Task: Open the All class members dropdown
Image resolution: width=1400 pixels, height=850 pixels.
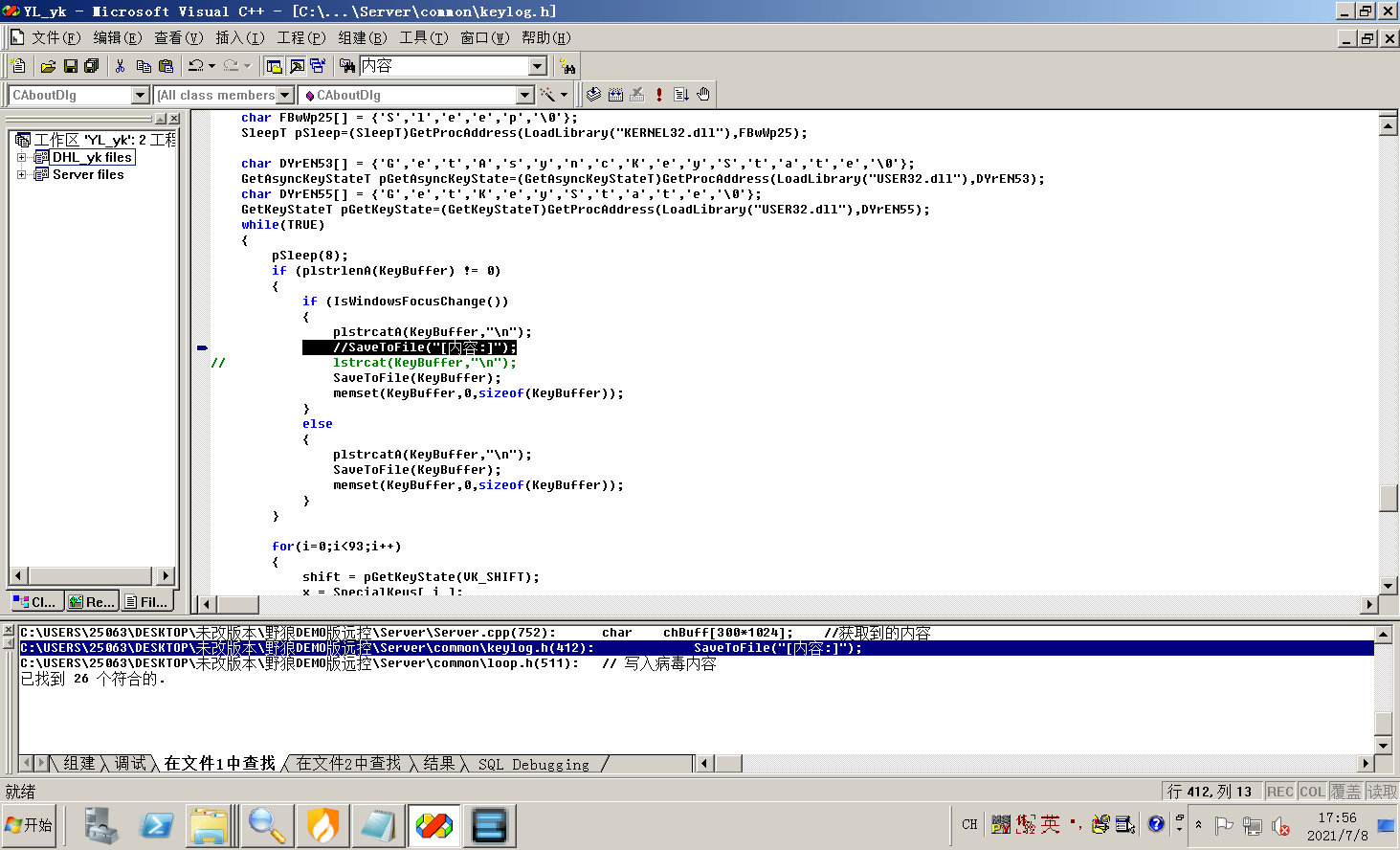Action: (284, 95)
